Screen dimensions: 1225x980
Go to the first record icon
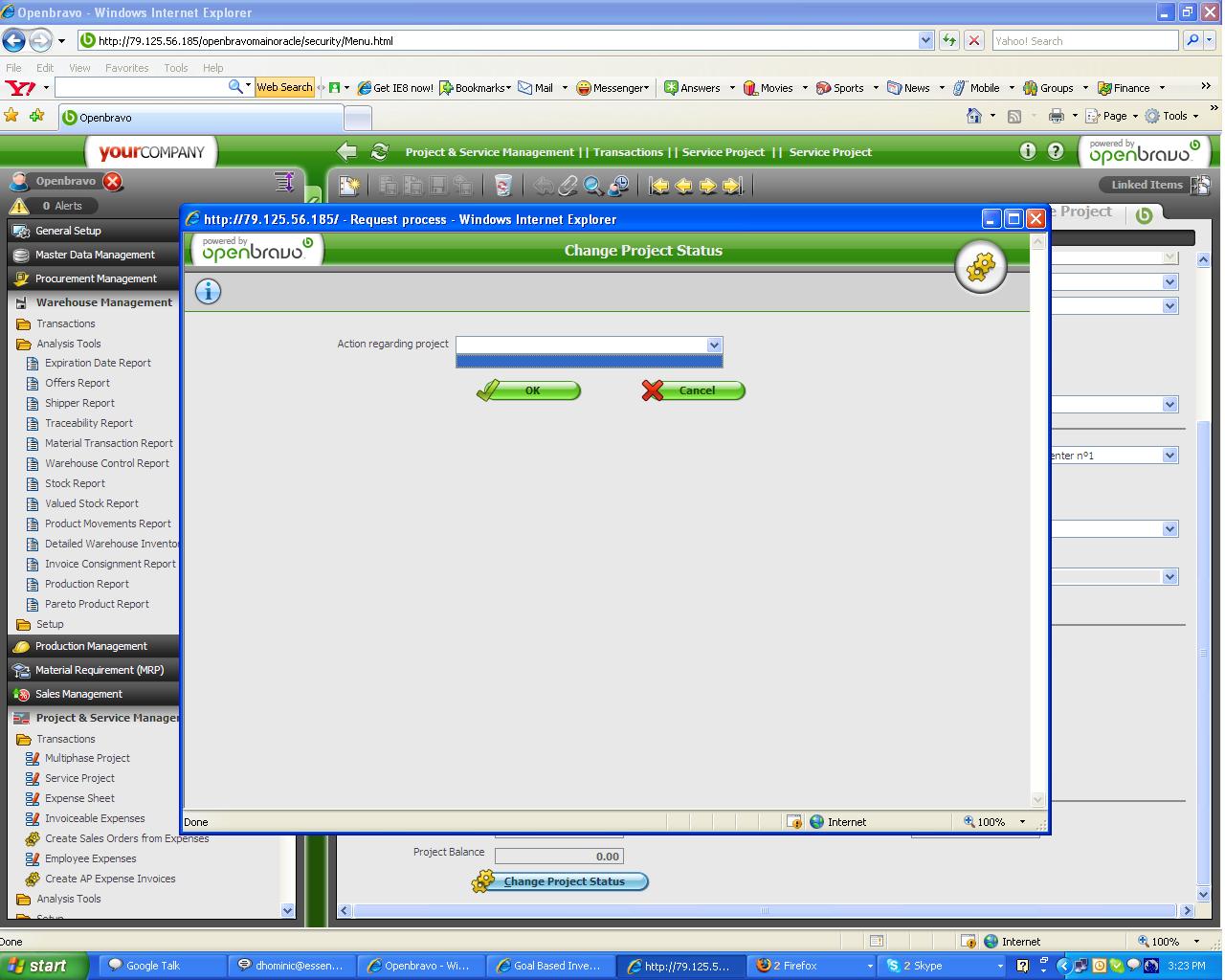[659, 186]
